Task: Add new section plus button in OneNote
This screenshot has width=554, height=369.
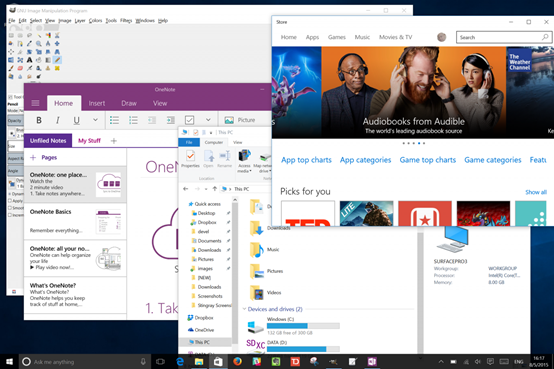Action: tap(114, 141)
